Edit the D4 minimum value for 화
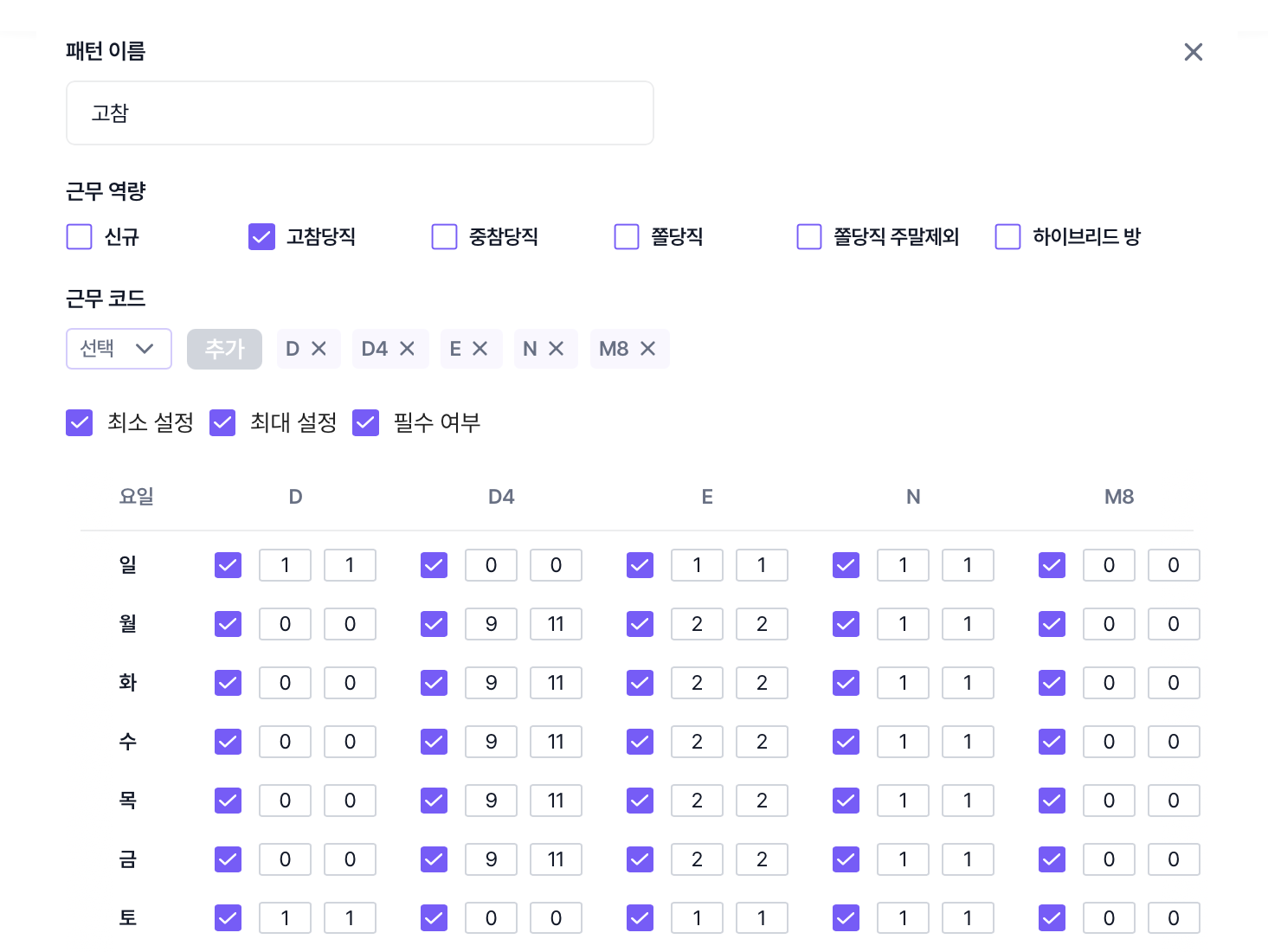 click(491, 683)
